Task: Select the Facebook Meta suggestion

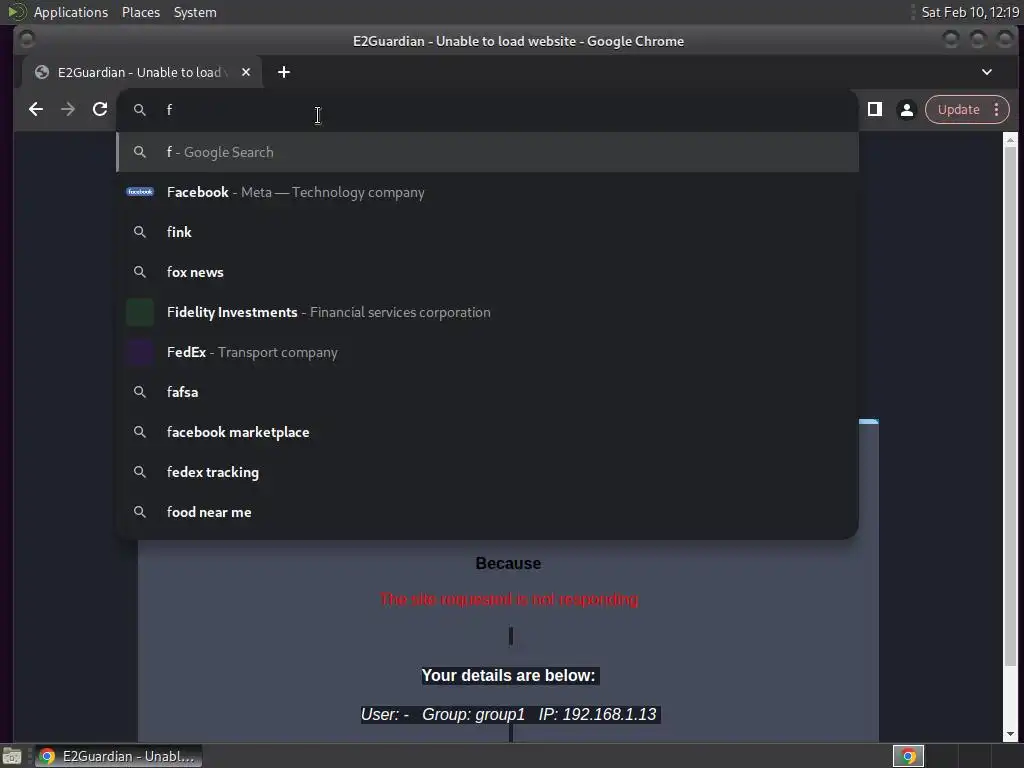Action: click(x=487, y=192)
